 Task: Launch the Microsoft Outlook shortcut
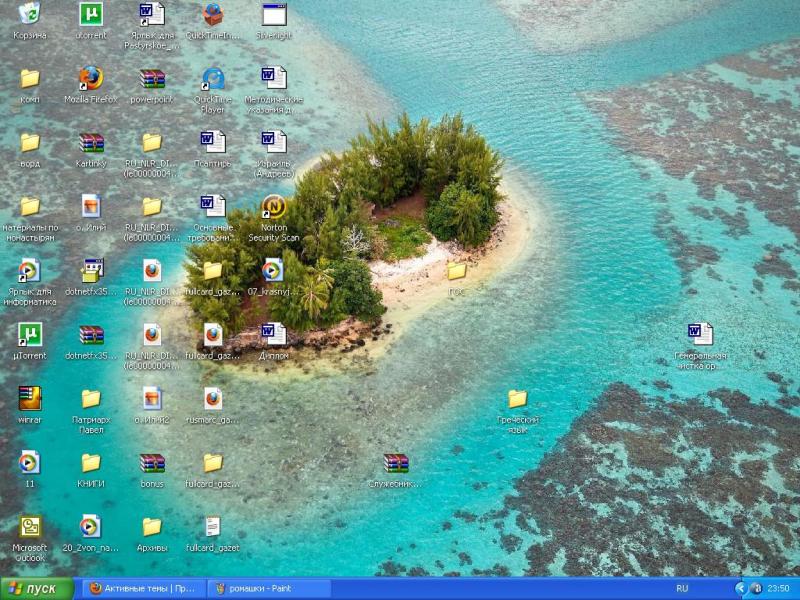(30, 527)
